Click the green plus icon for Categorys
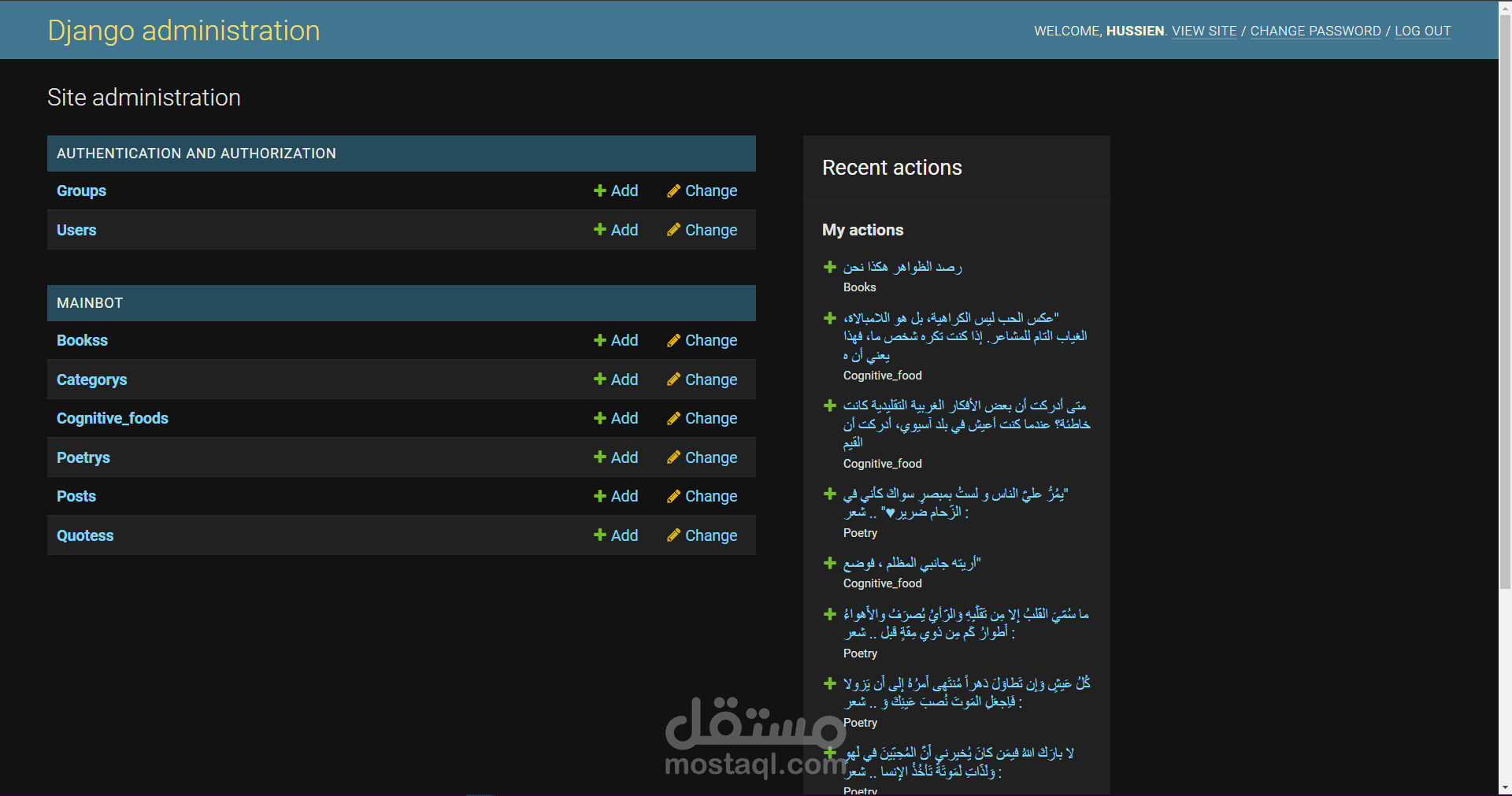This screenshot has width=1512, height=796. (600, 379)
